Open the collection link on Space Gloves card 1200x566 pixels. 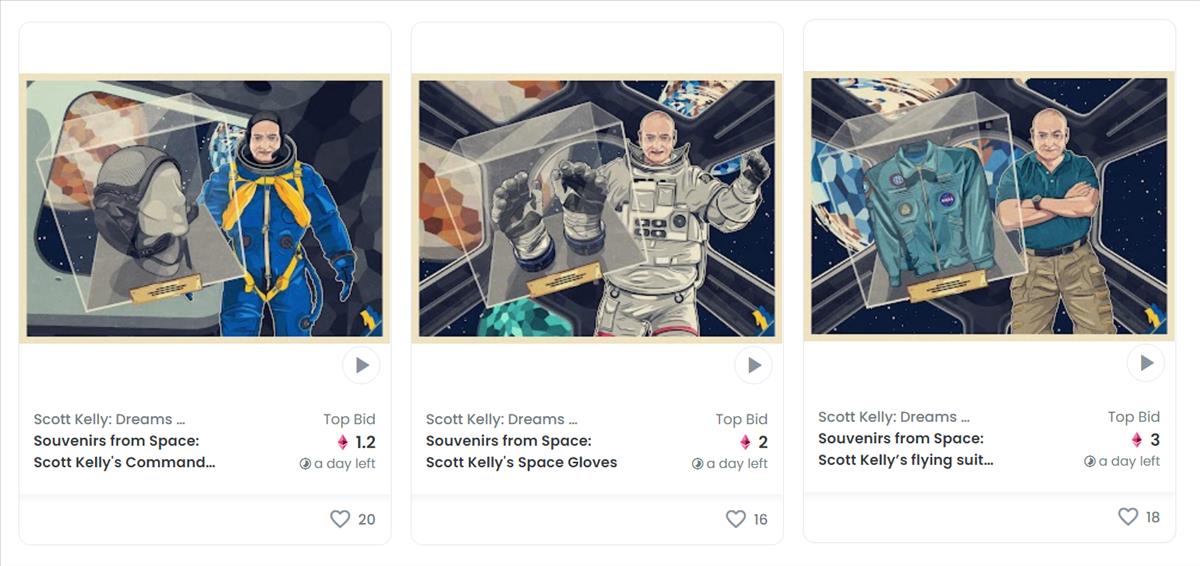click(502, 419)
